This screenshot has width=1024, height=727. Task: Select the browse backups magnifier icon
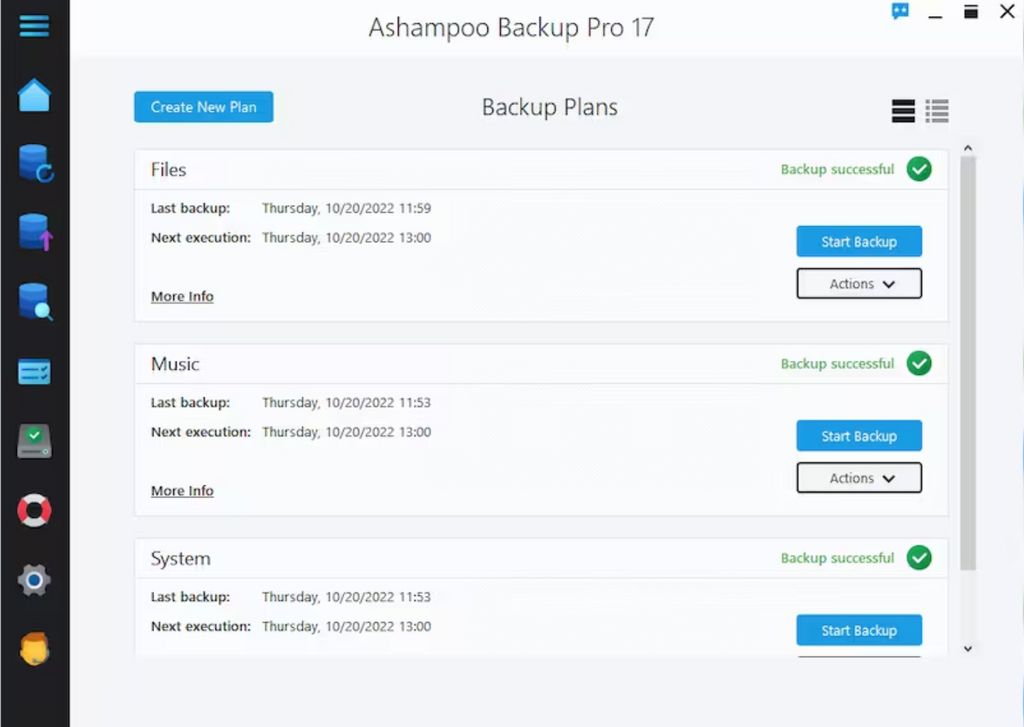click(x=34, y=302)
